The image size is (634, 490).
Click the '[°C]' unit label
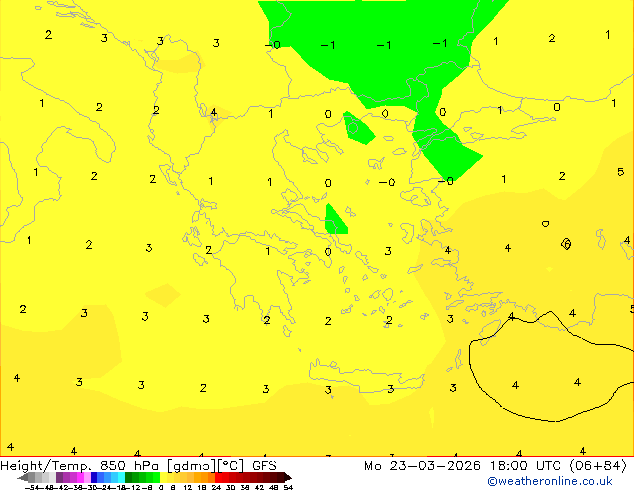coord(231,466)
